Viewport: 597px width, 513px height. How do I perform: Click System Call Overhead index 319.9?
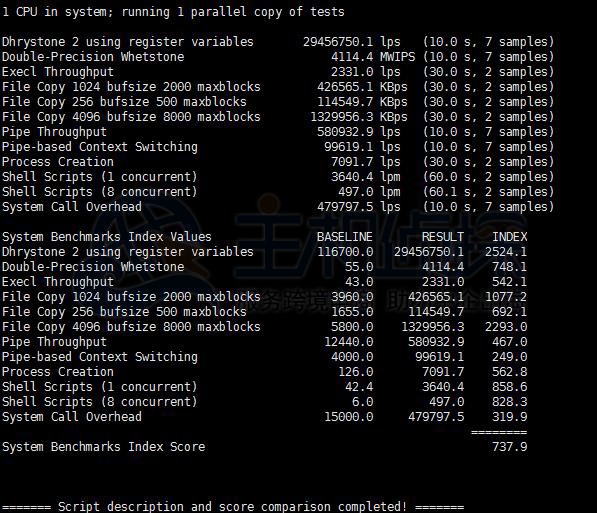coord(510,417)
